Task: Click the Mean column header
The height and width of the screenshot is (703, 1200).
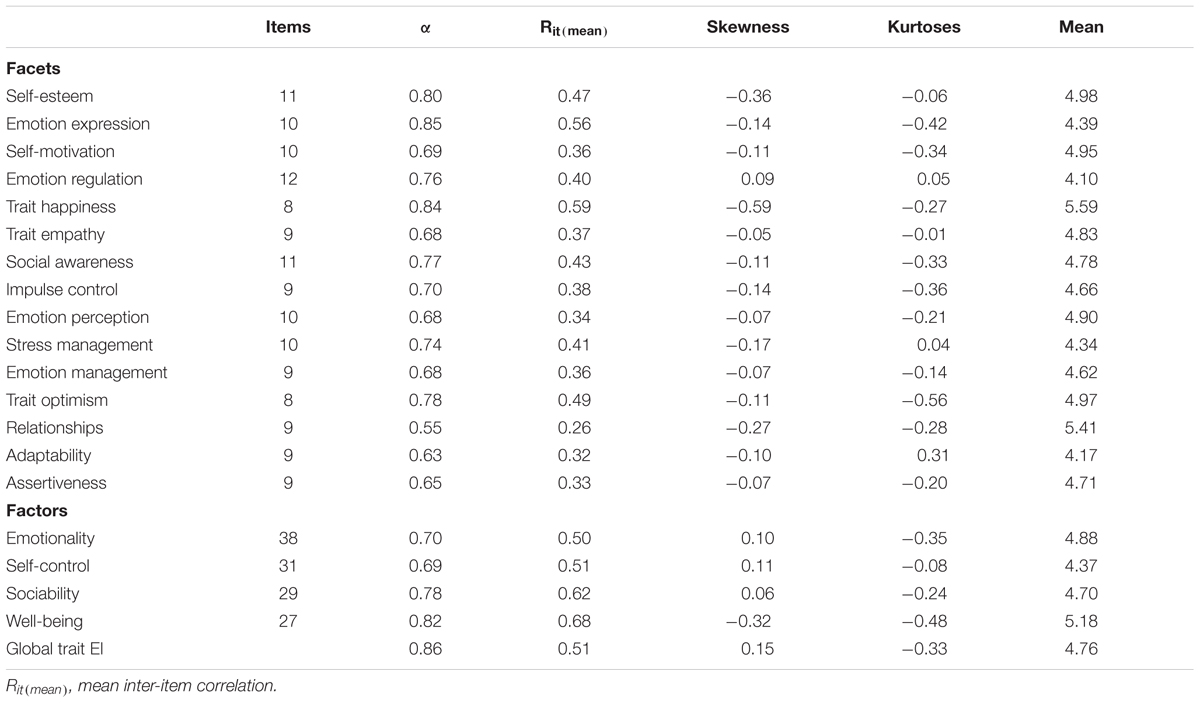Action: tap(1081, 28)
